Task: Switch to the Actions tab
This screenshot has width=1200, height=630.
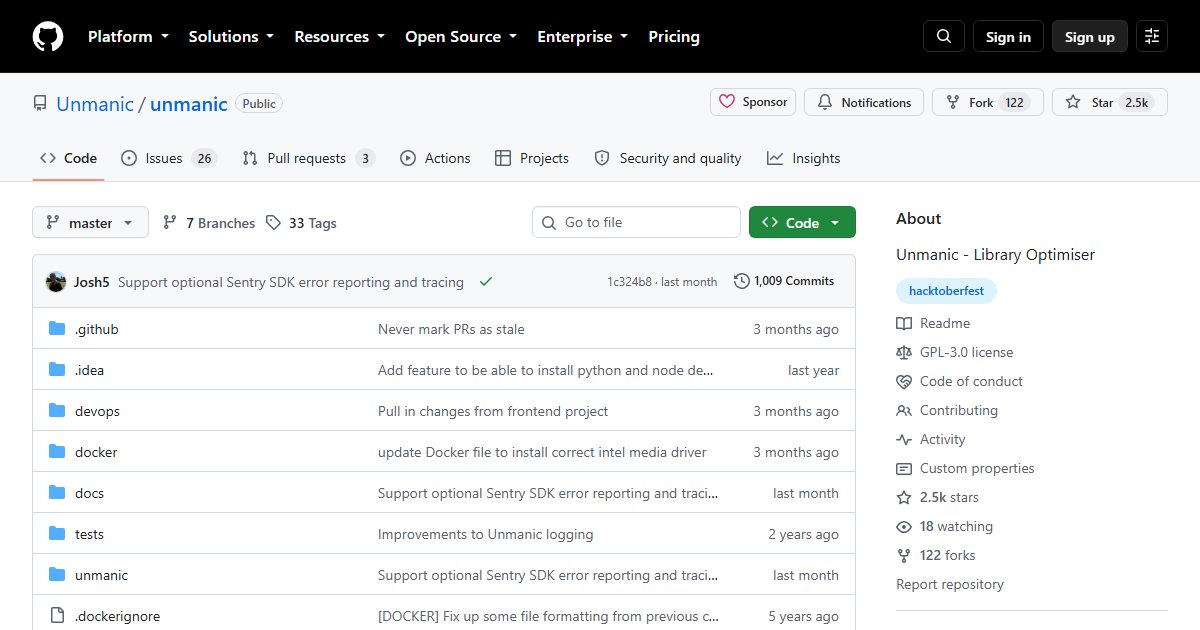Action: click(x=435, y=158)
